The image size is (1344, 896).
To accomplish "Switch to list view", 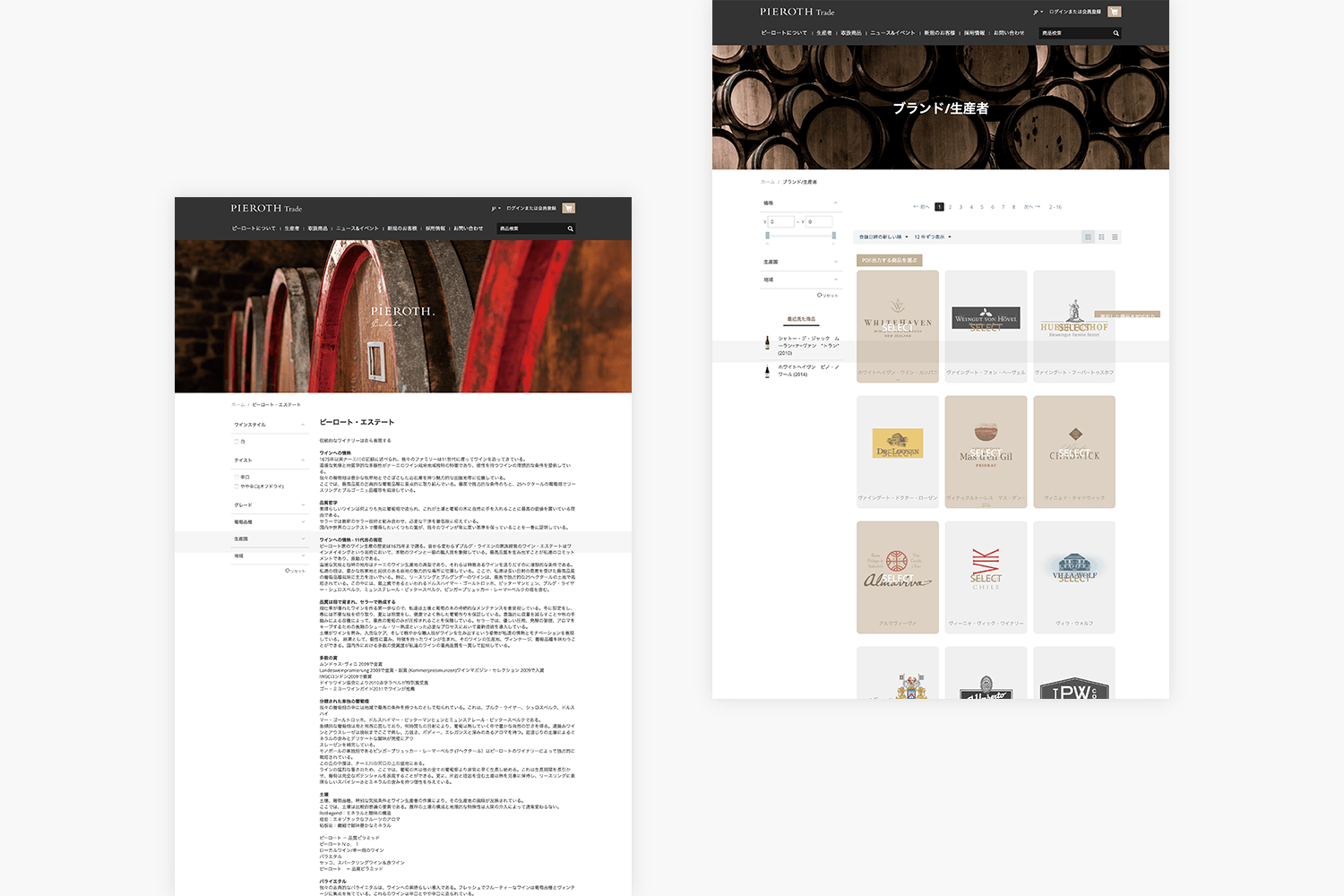I will (1115, 237).
